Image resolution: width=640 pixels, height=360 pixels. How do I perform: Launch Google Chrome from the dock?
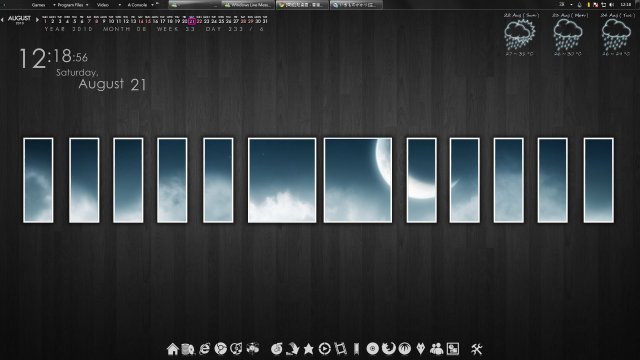click(220, 349)
